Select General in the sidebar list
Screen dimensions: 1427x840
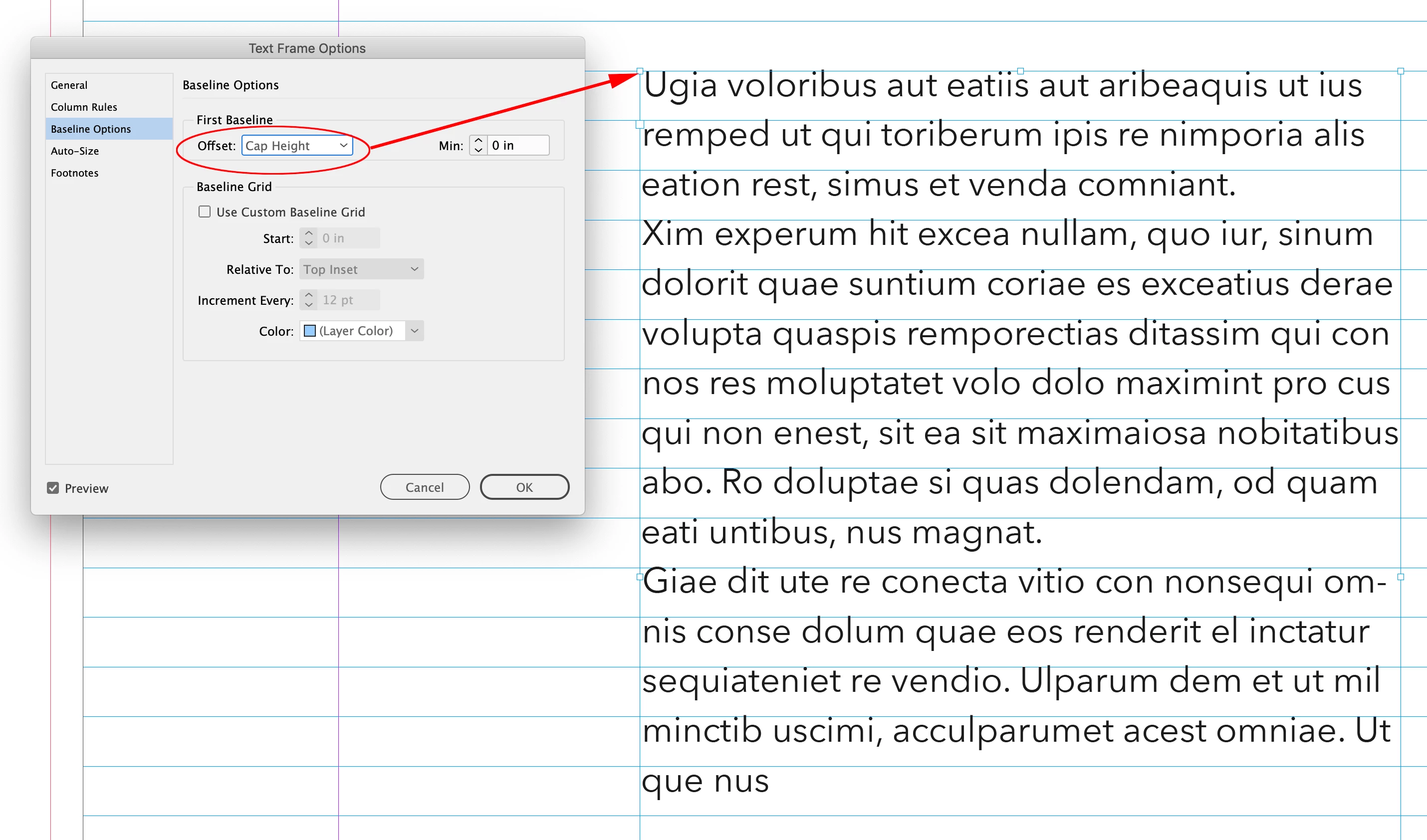69,85
